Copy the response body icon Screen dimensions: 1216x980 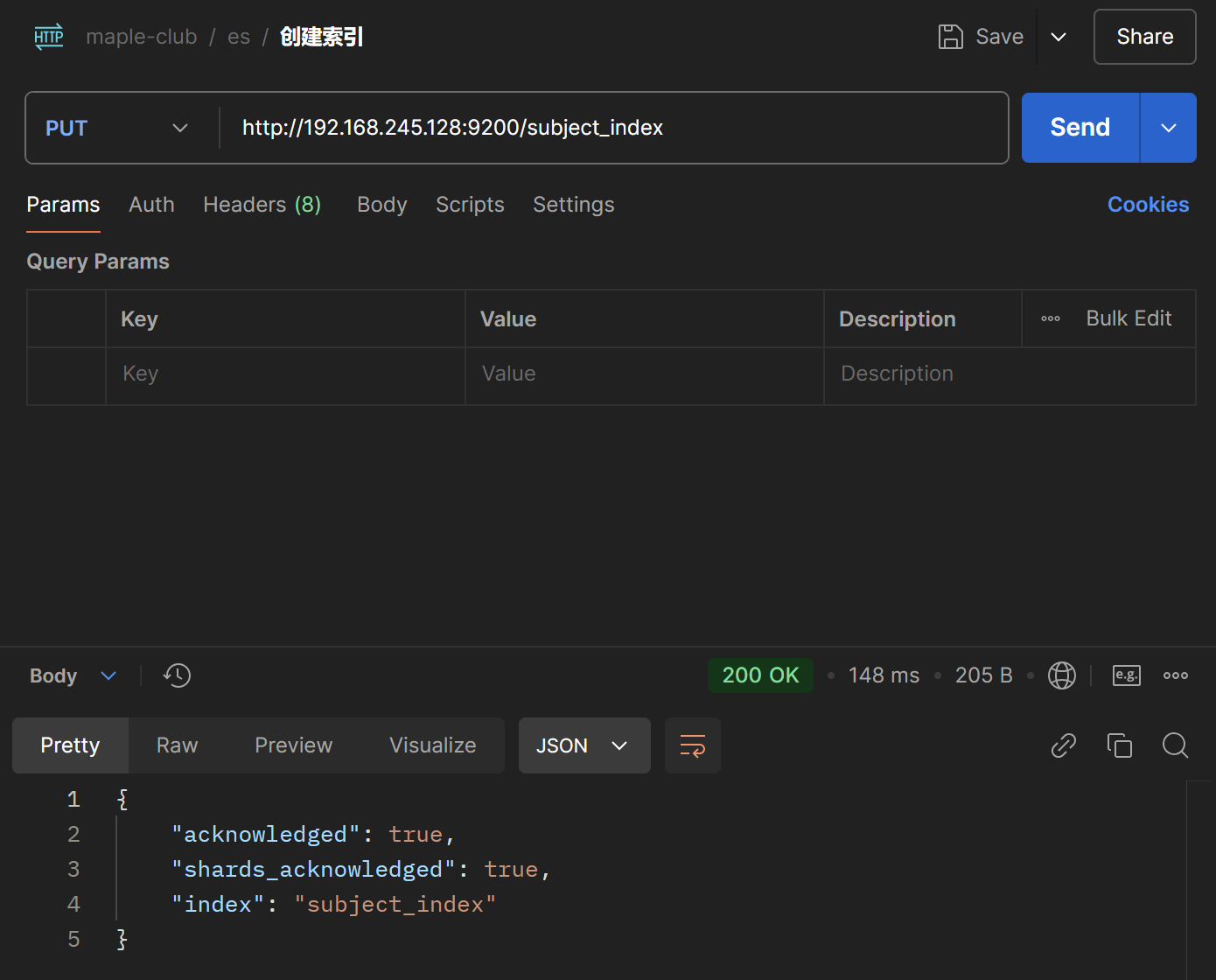coord(1120,745)
